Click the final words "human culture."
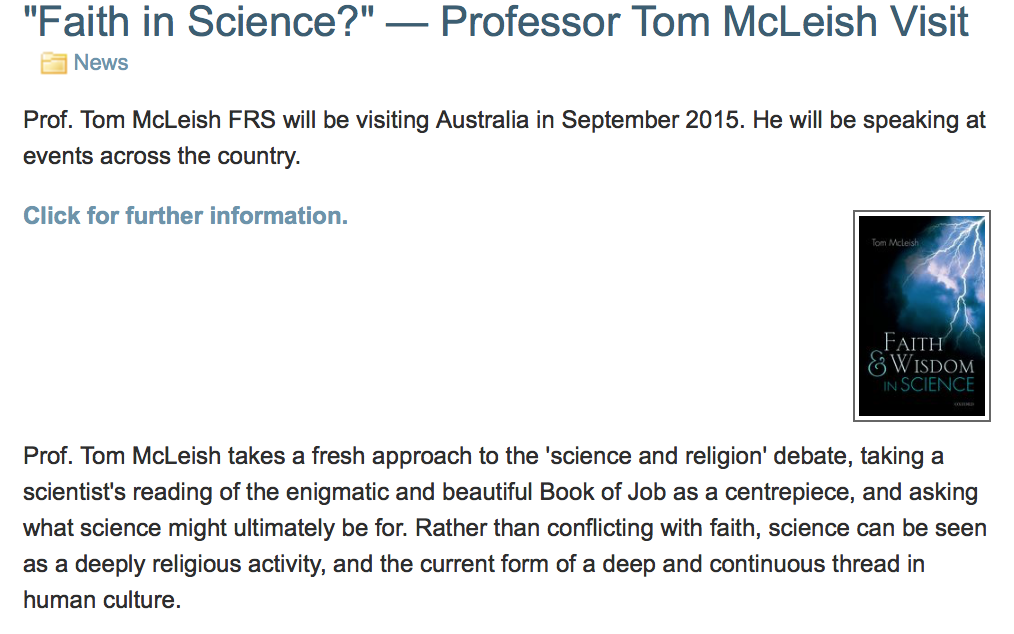1014x634 pixels. (x=102, y=601)
